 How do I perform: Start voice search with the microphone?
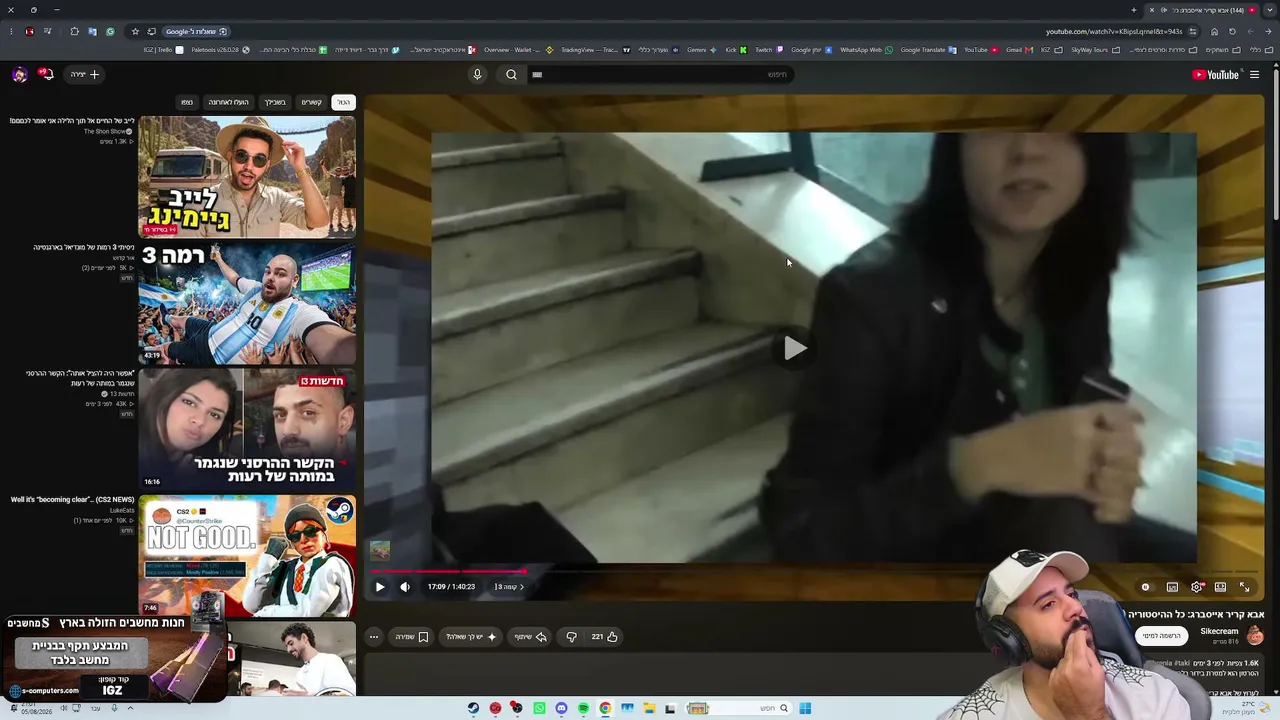pos(477,75)
